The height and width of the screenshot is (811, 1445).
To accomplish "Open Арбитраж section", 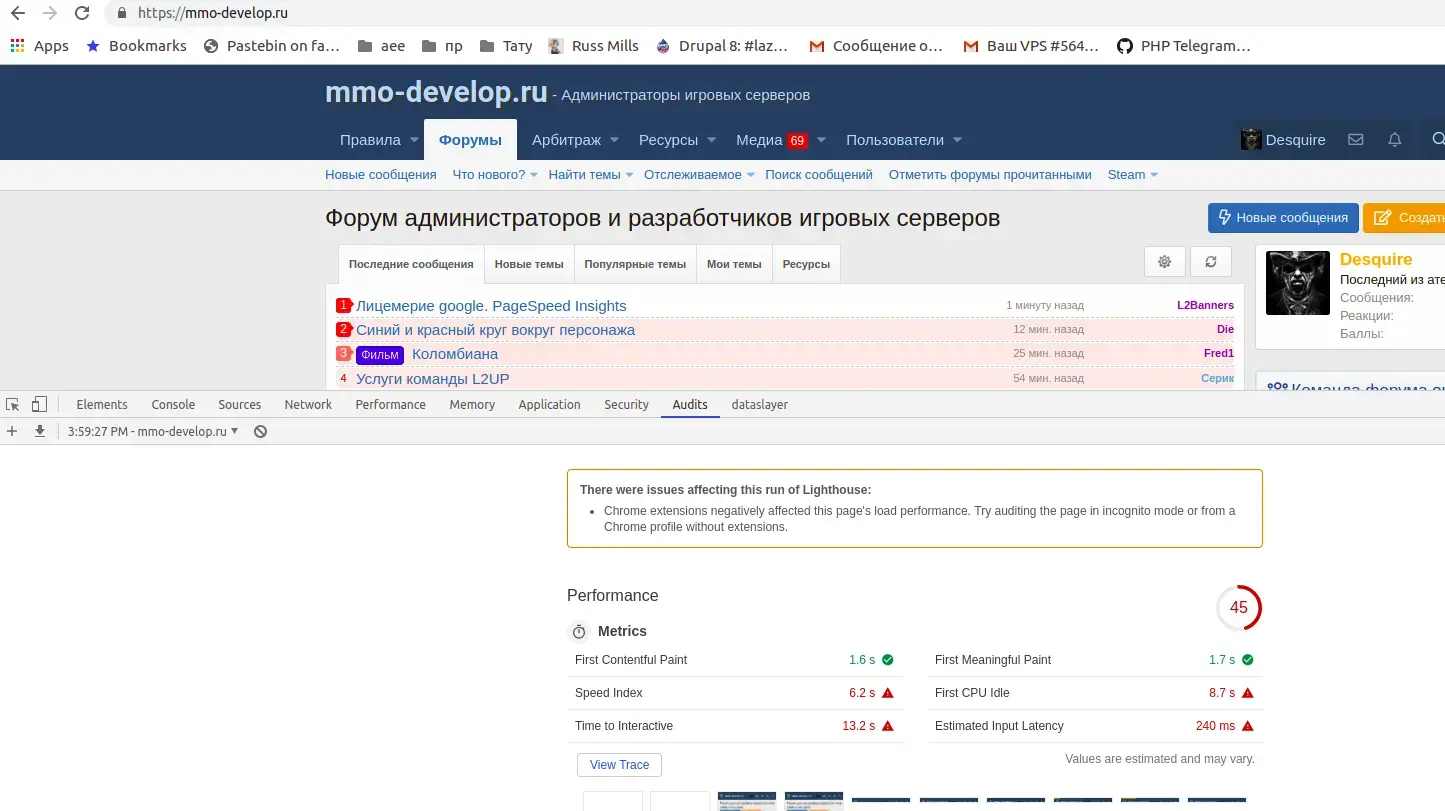I will 566,140.
